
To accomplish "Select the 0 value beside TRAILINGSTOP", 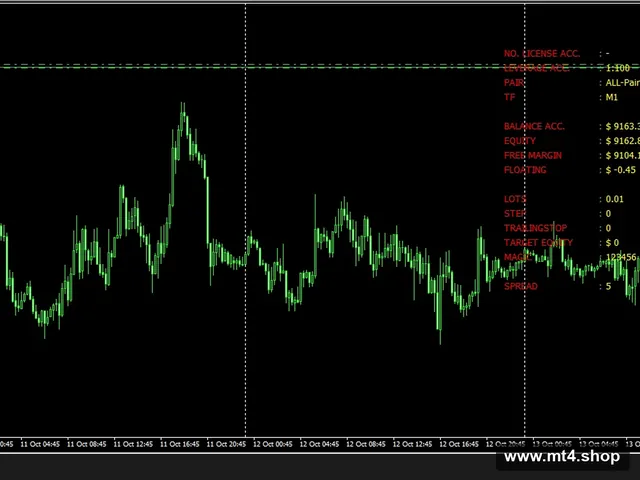I will [x=608, y=228].
